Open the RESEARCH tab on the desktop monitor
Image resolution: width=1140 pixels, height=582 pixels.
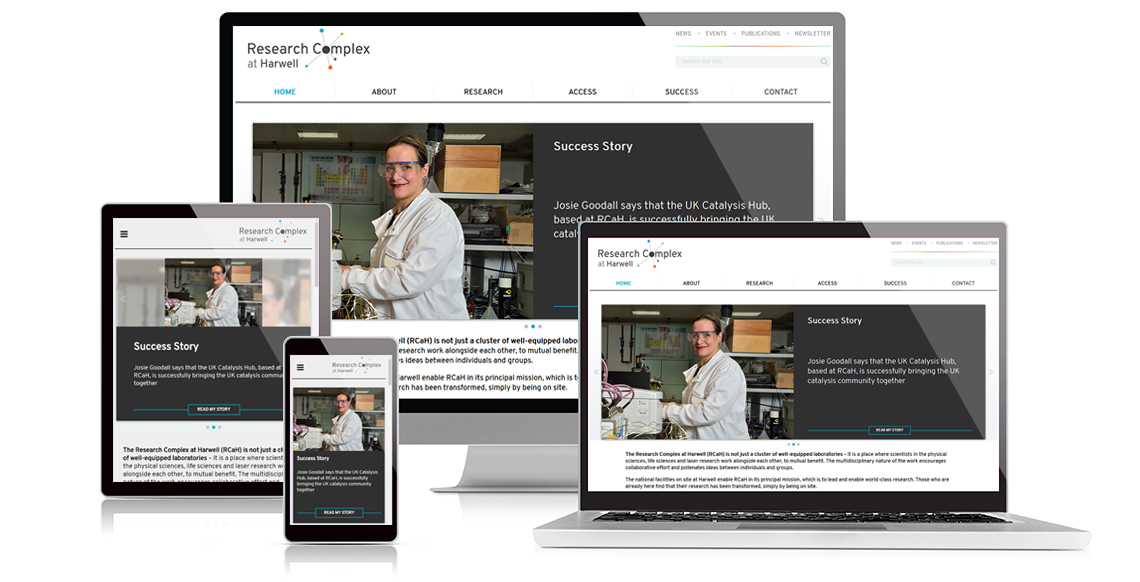[483, 92]
